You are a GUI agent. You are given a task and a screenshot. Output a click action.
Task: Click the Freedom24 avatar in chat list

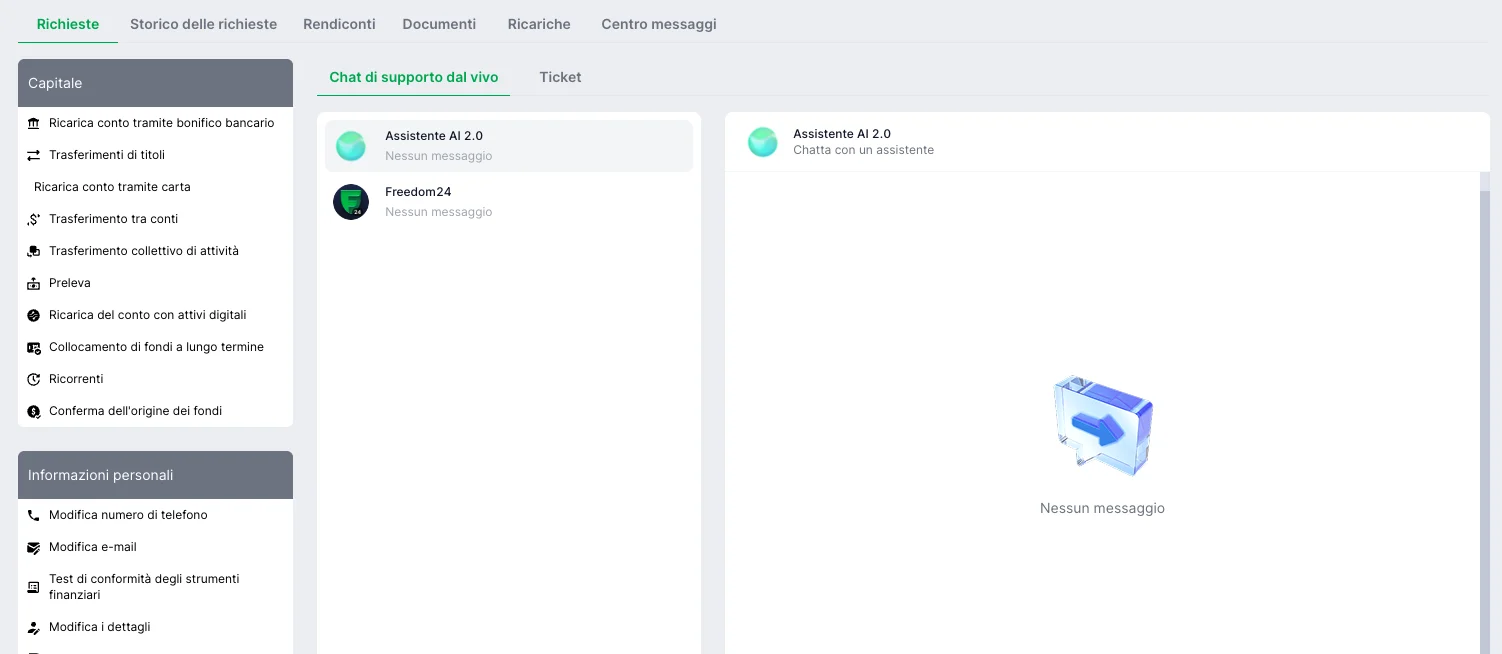tap(351, 202)
